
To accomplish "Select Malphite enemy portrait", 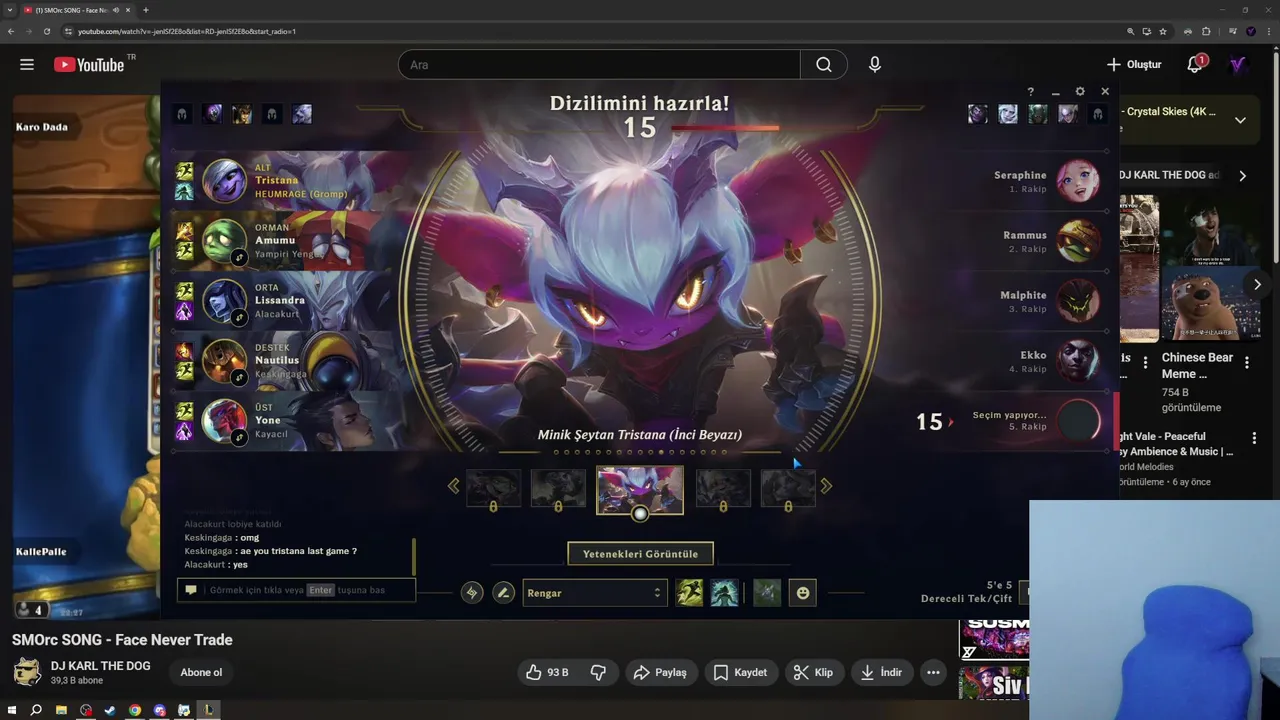I will click(1078, 301).
